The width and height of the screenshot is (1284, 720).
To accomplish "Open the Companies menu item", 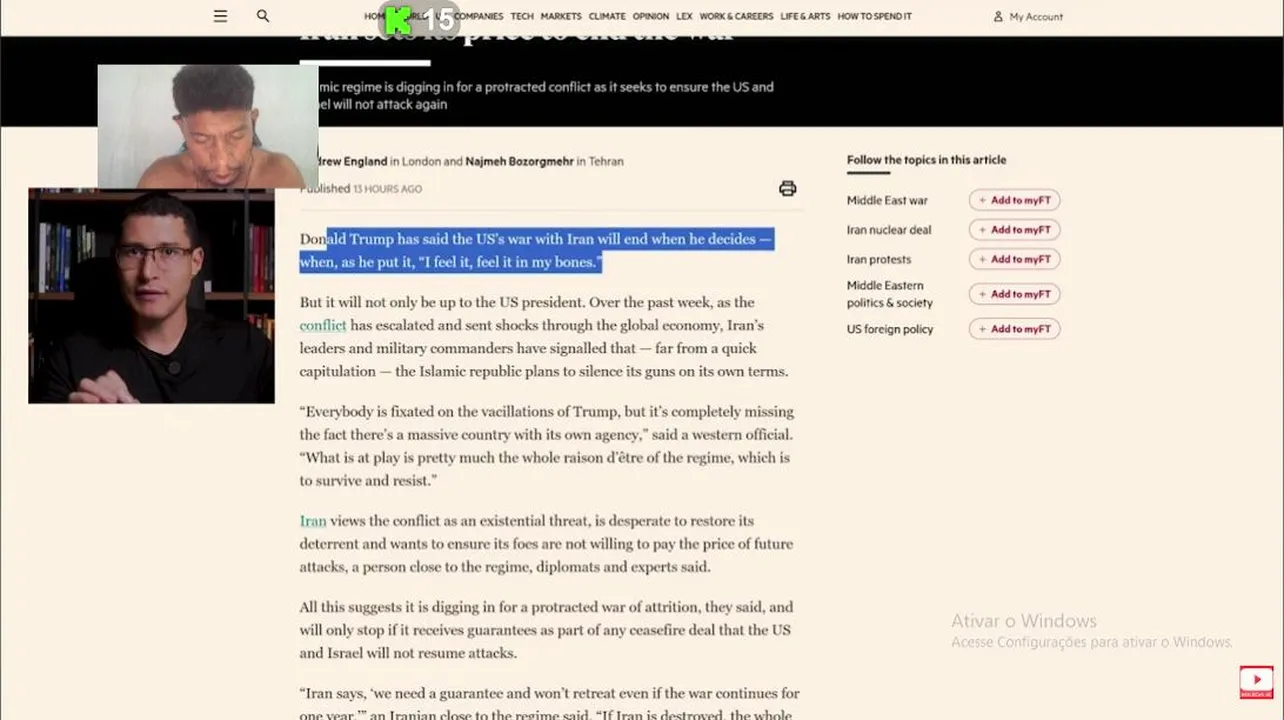I will coord(478,16).
